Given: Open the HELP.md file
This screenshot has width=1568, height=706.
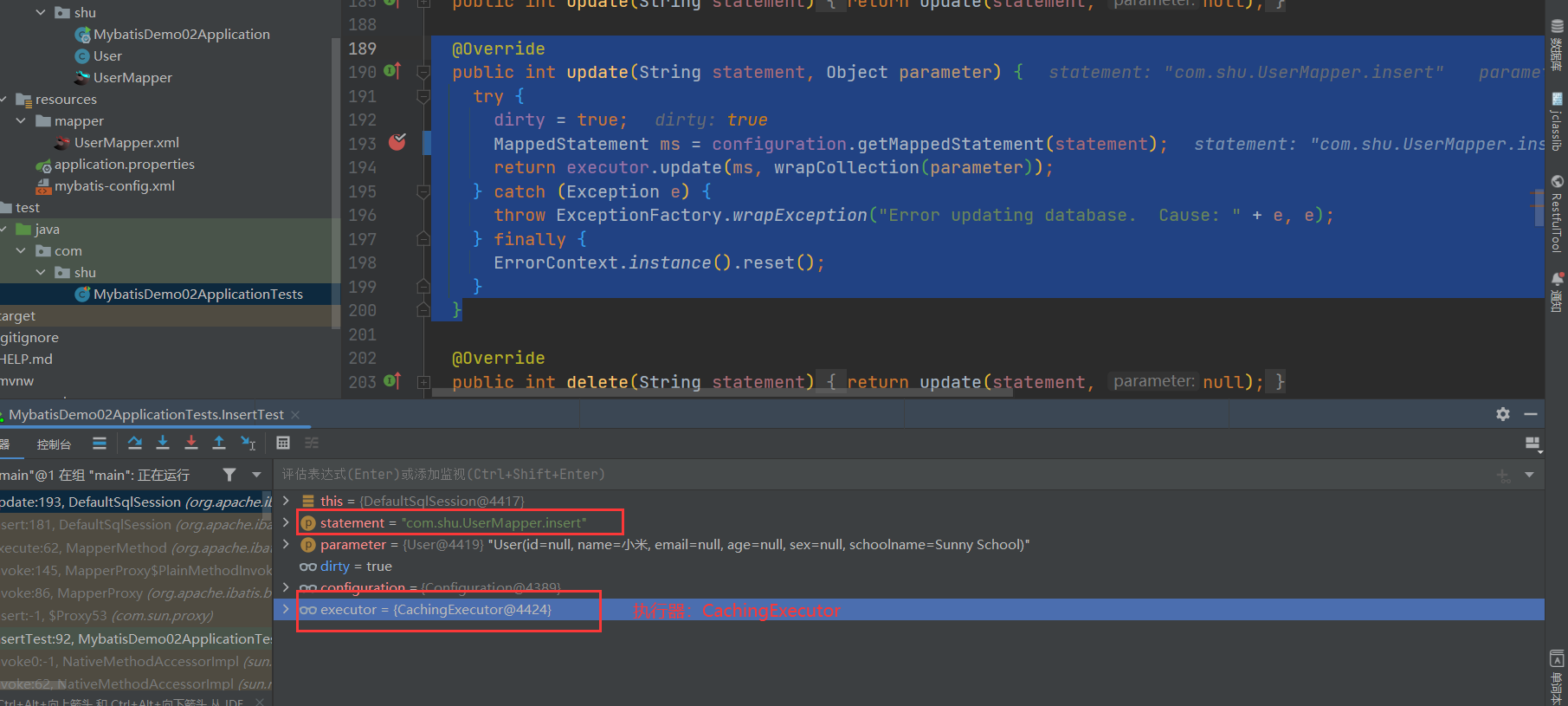Looking at the screenshot, I should point(26,359).
